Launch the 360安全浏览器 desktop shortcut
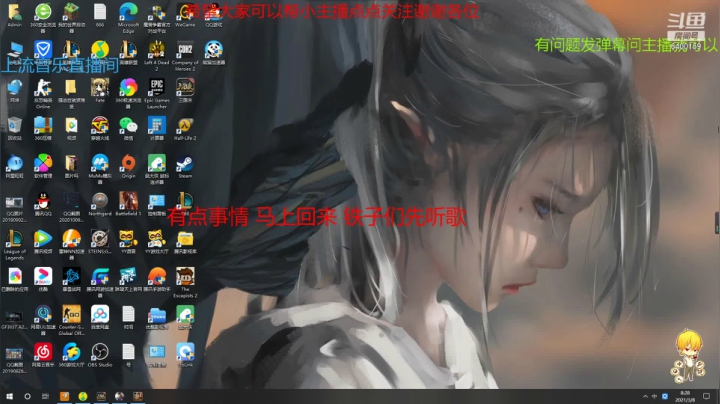This screenshot has height=404, width=720. pos(43,12)
